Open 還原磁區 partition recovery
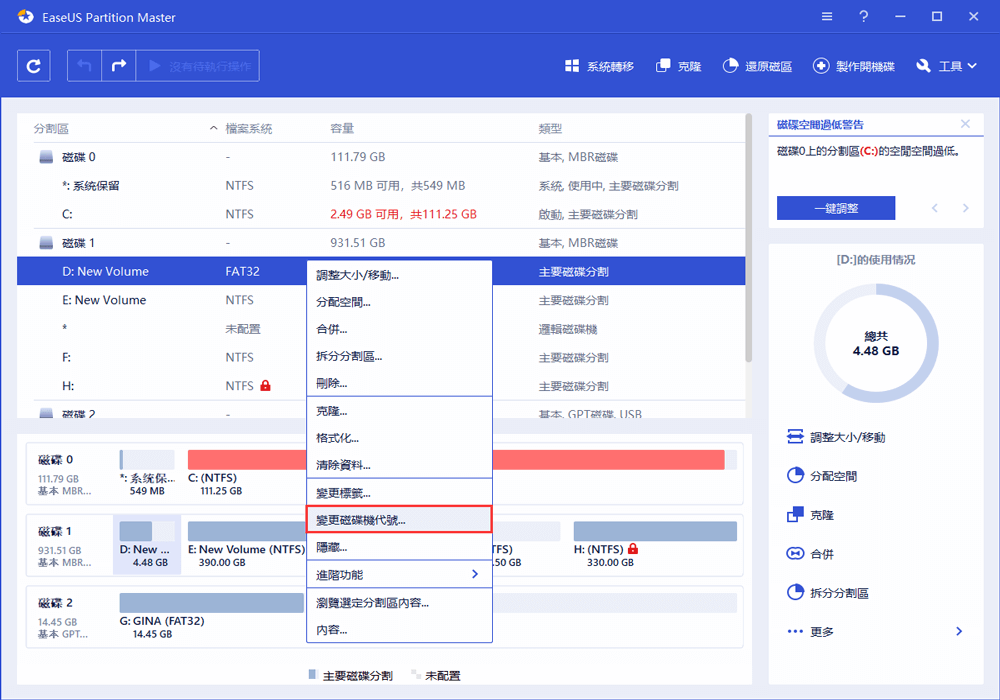Screen dimensions: 1000x700 pyautogui.click(x=757, y=66)
